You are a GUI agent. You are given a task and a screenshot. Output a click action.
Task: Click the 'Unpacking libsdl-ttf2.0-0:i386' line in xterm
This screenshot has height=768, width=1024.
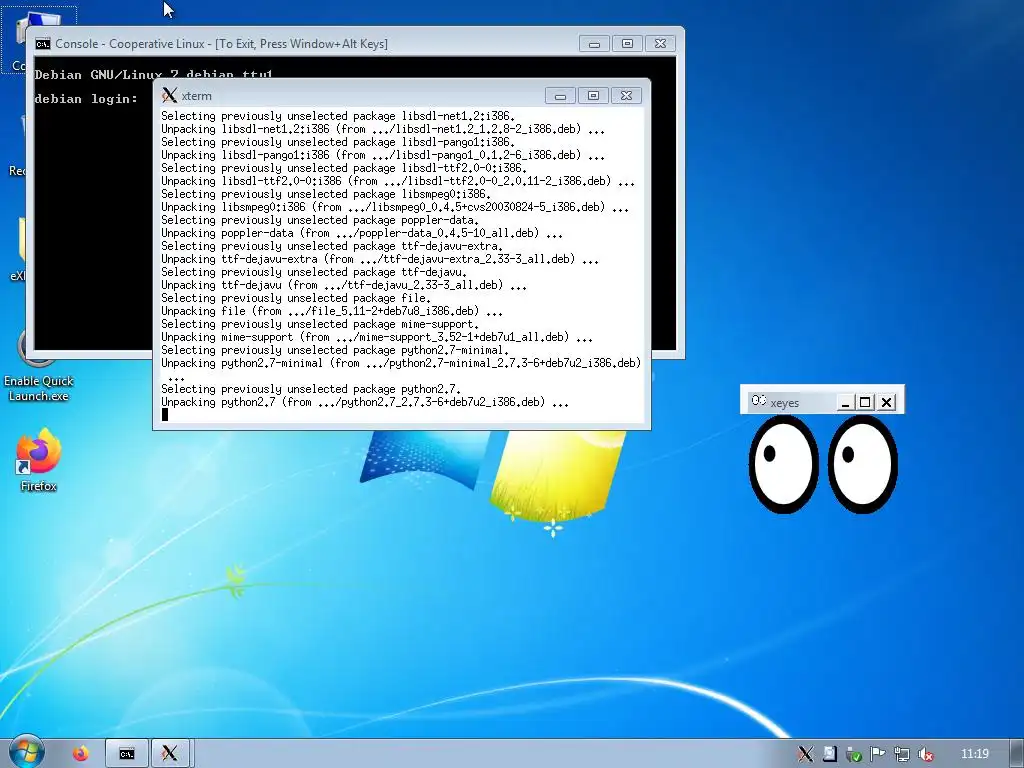398,181
